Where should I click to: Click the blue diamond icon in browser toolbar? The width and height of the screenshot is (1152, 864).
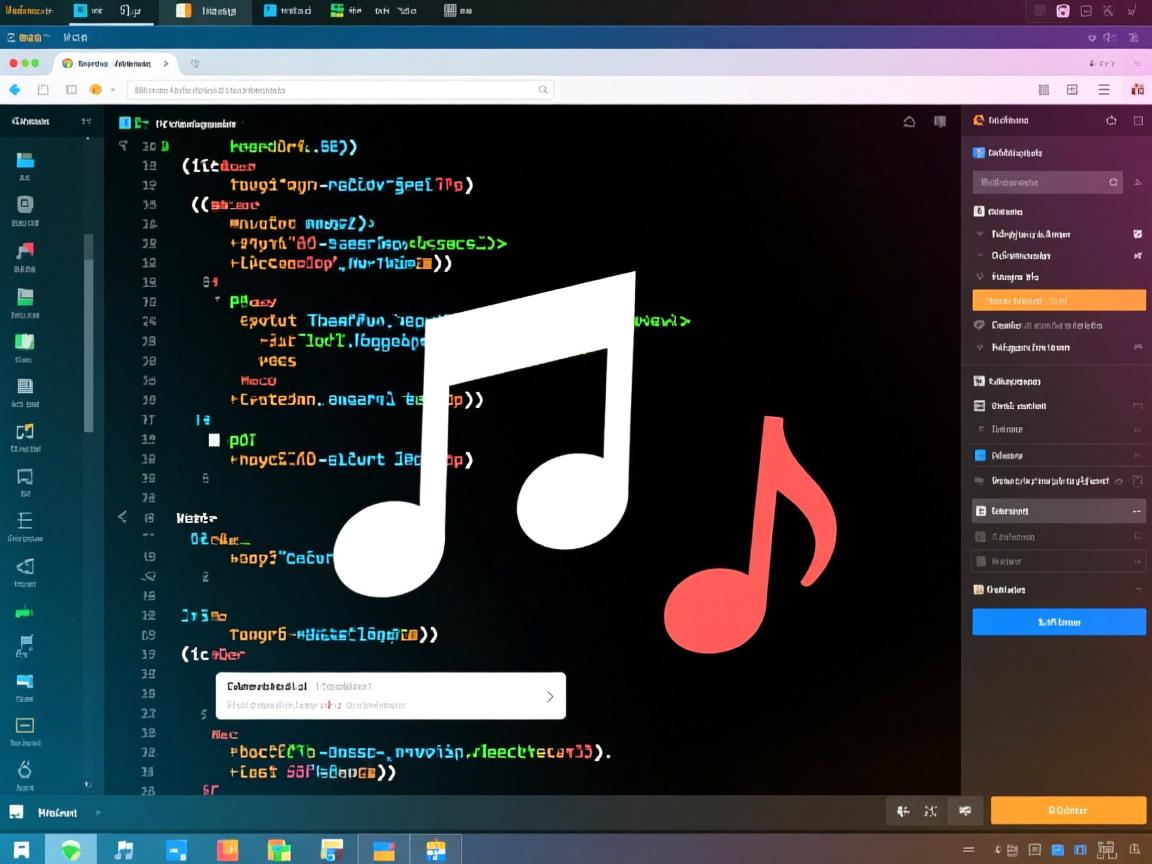point(15,89)
